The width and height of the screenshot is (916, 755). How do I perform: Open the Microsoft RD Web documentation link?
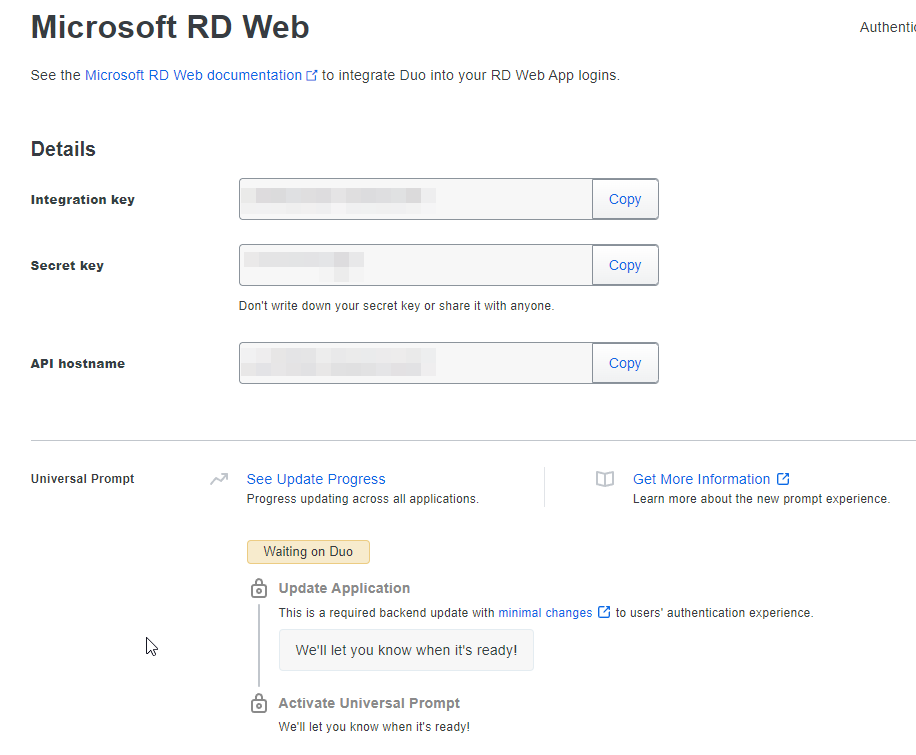point(193,75)
